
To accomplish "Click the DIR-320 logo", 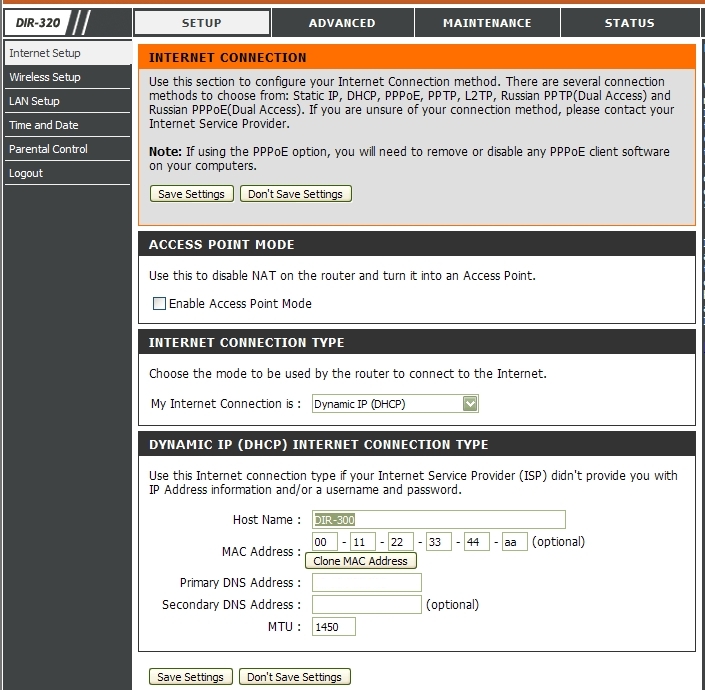I will click(x=37, y=22).
